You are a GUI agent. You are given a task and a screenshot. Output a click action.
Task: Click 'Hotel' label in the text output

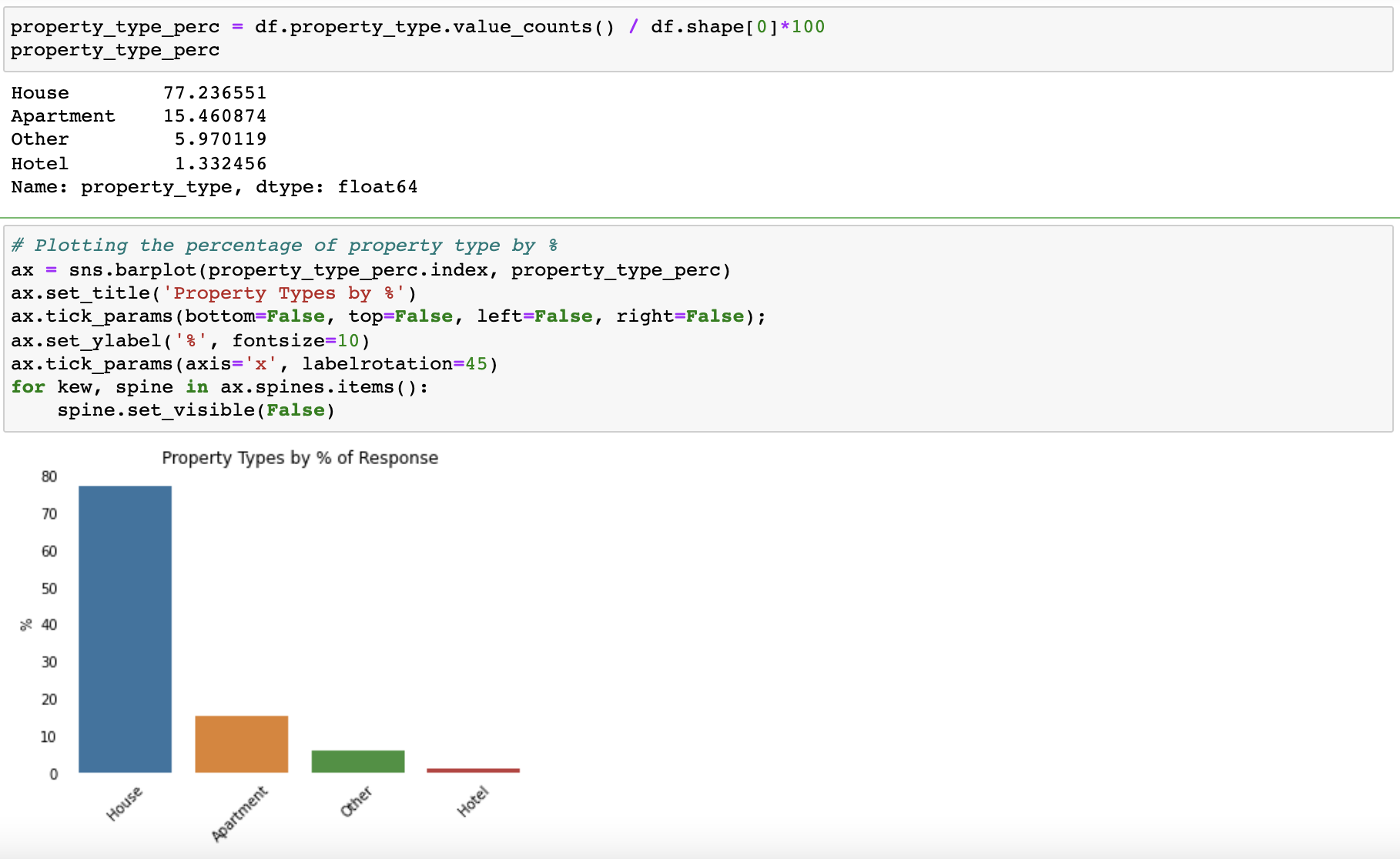40,164
